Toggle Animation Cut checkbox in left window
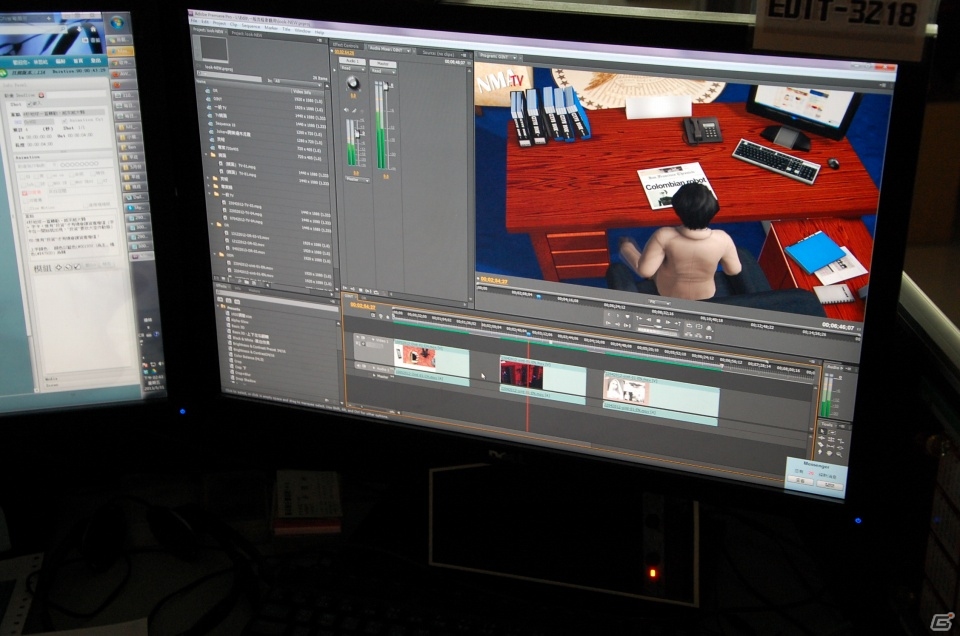The width and height of the screenshot is (960, 636). 65,121
